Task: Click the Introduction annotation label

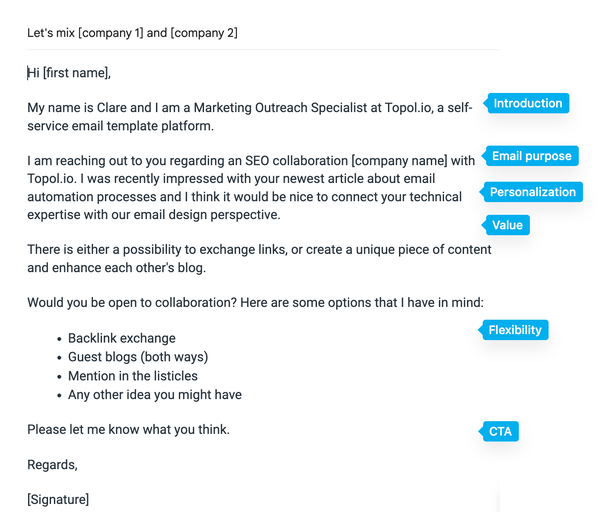Action: click(528, 103)
